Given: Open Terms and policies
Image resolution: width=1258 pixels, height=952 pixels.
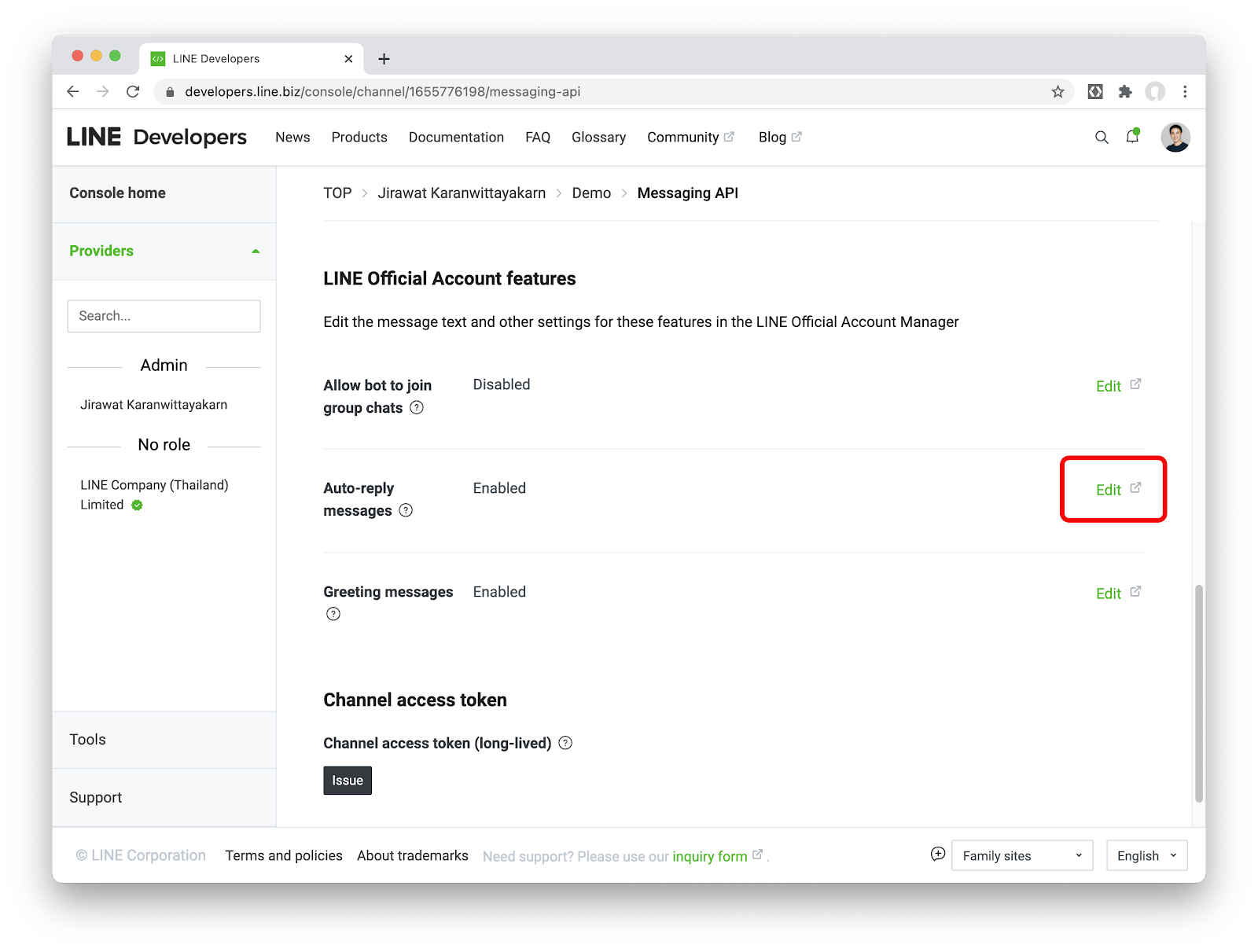Looking at the screenshot, I should (x=284, y=855).
